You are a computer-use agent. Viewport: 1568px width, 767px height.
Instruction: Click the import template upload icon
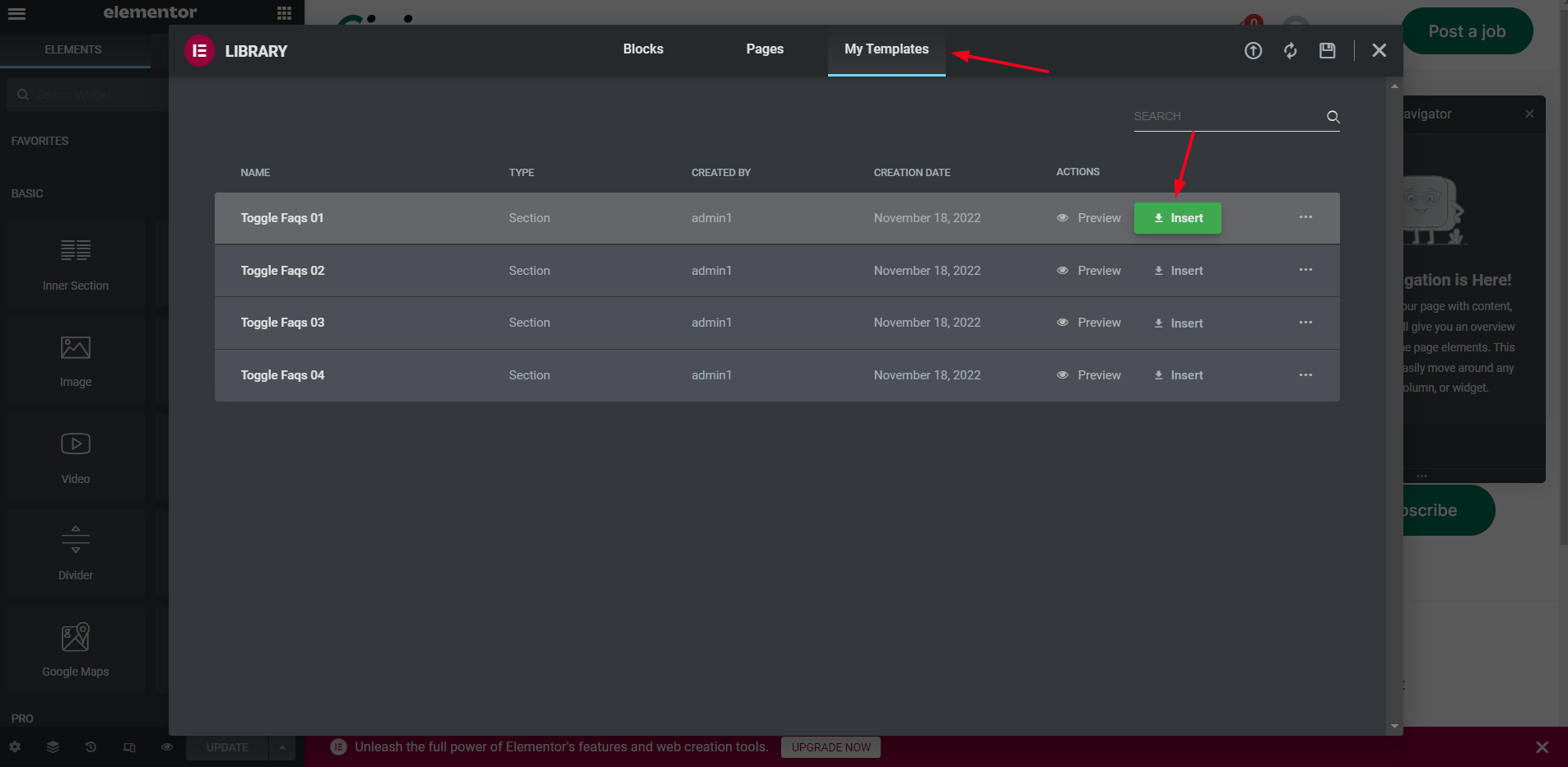(1253, 51)
